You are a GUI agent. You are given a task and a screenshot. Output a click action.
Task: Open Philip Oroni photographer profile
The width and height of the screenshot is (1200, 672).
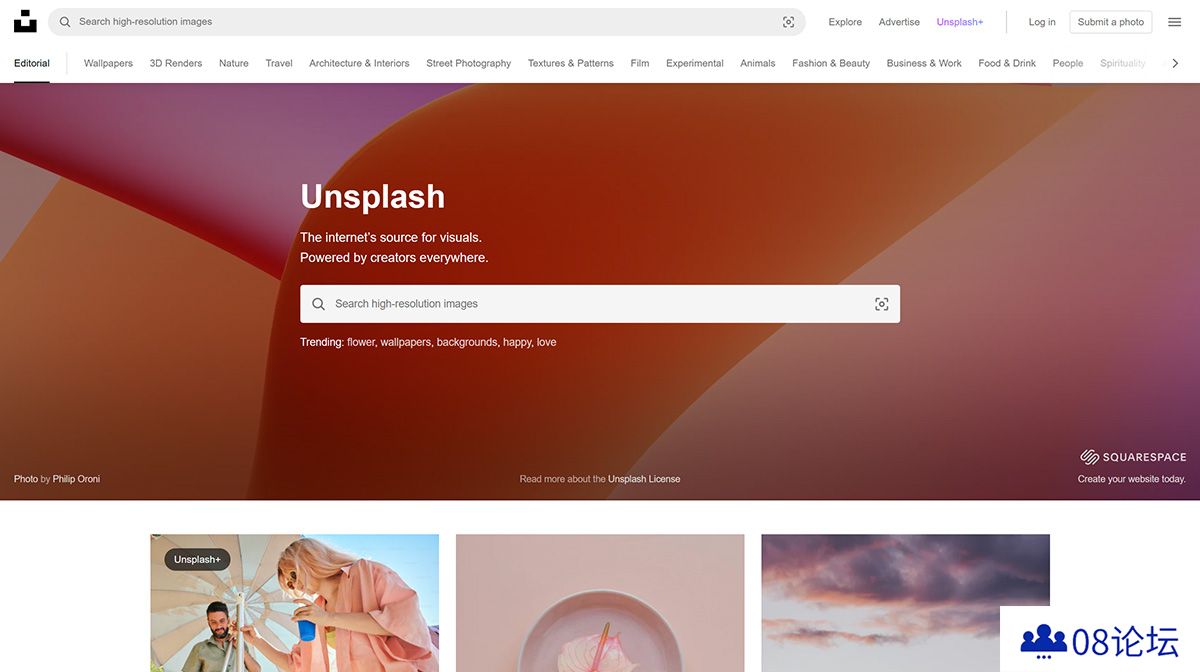76,479
